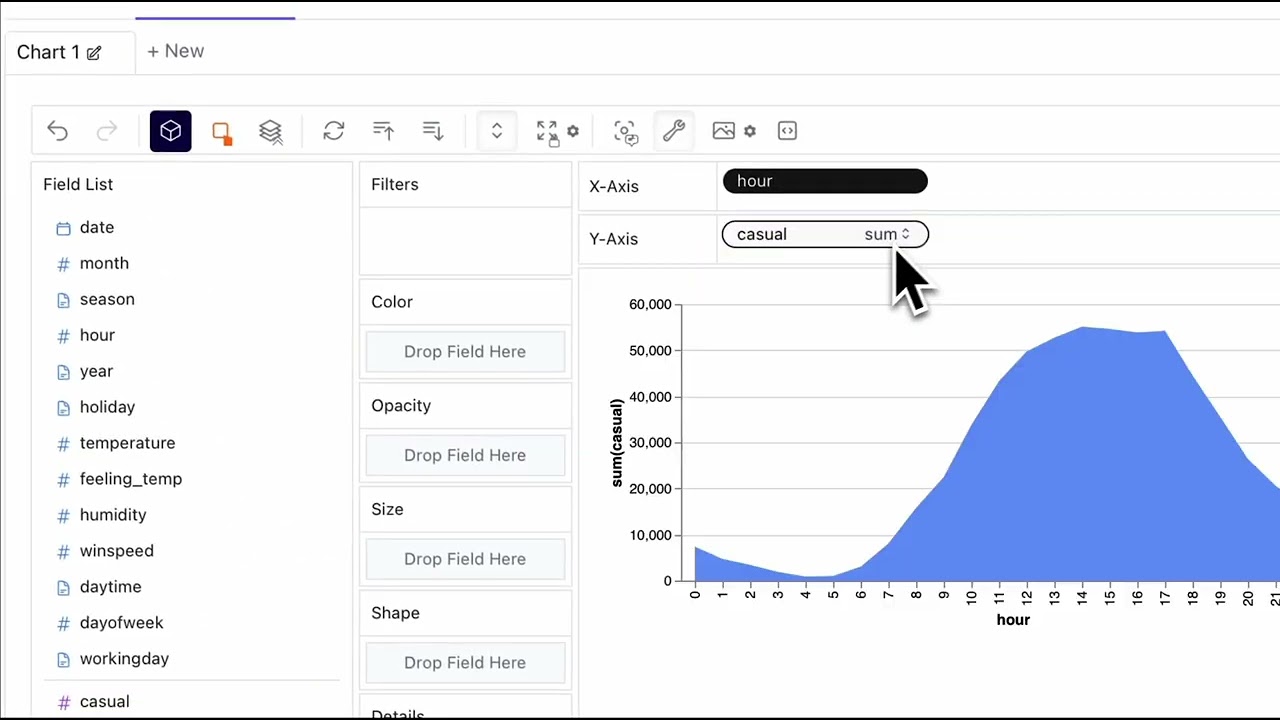
Task: Click the Chart 1 rename pencil icon
Action: (x=94, y=53)
